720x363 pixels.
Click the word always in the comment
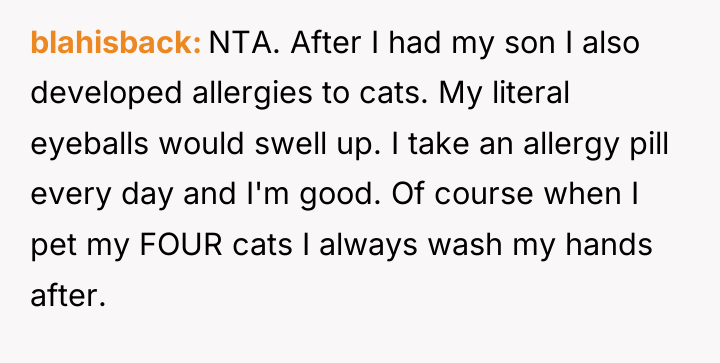368,246
